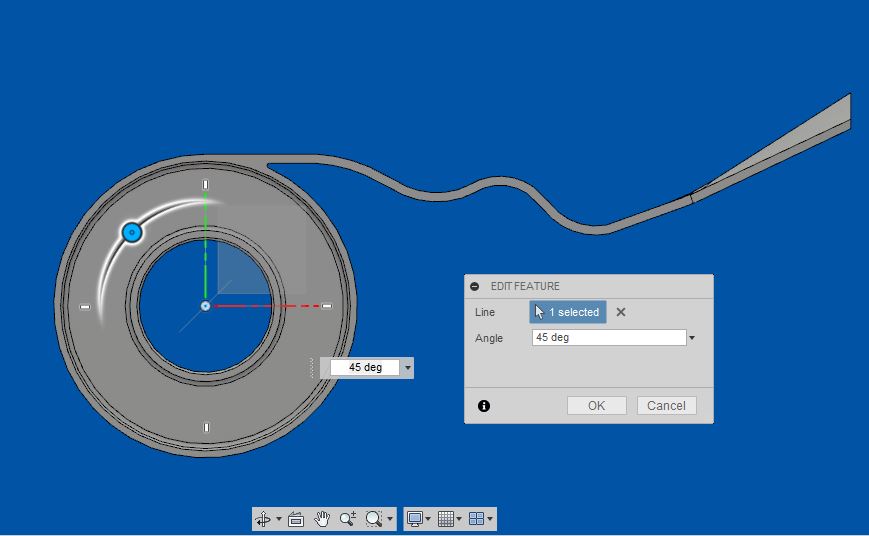Grab the floating angle input's grip handle

[311, 367]
